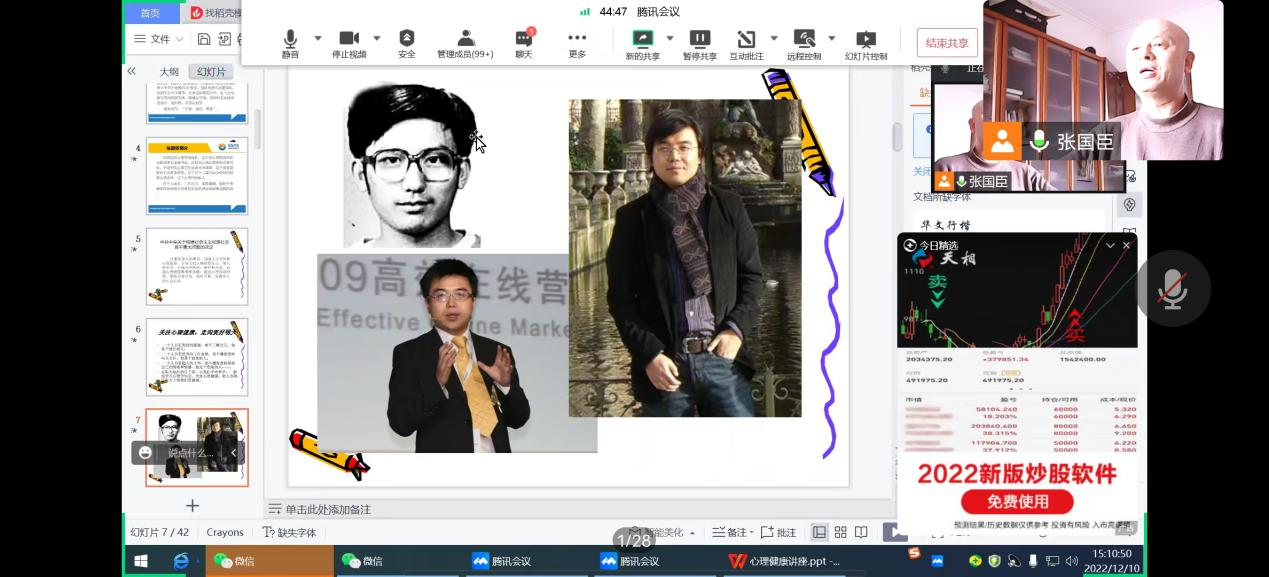1269x577 pixels.
Task: Click the 张国臣 participant name label
Action: point(1084,142)
